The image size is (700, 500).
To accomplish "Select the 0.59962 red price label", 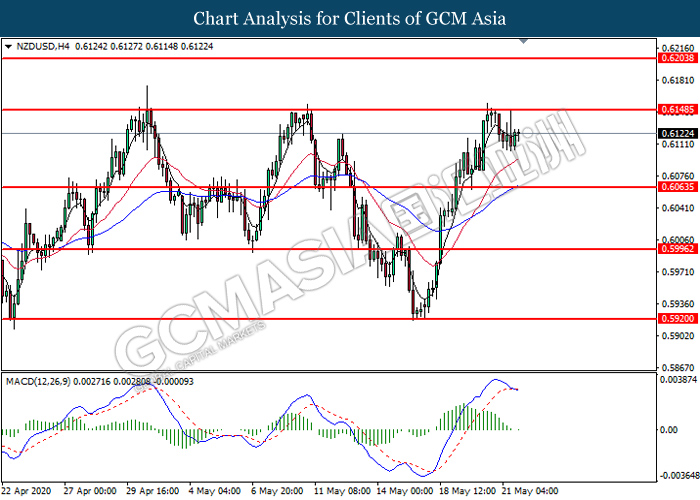I will coord(678,249).
